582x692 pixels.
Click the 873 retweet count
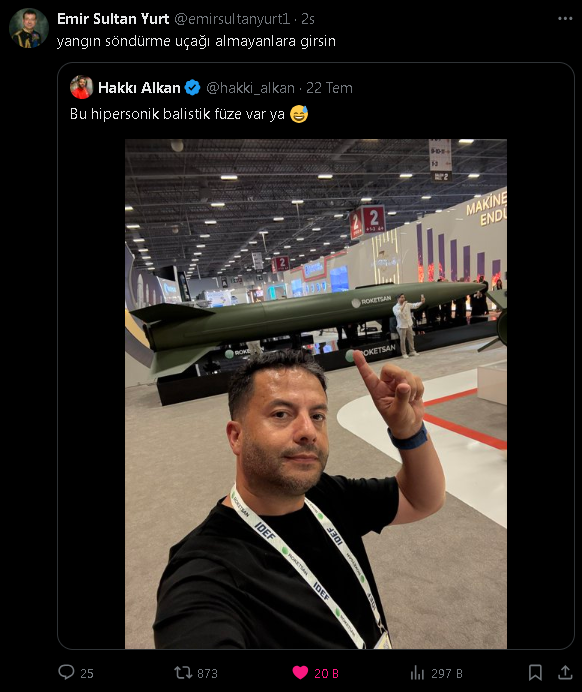pyautogui.click(x=207, y=673)
